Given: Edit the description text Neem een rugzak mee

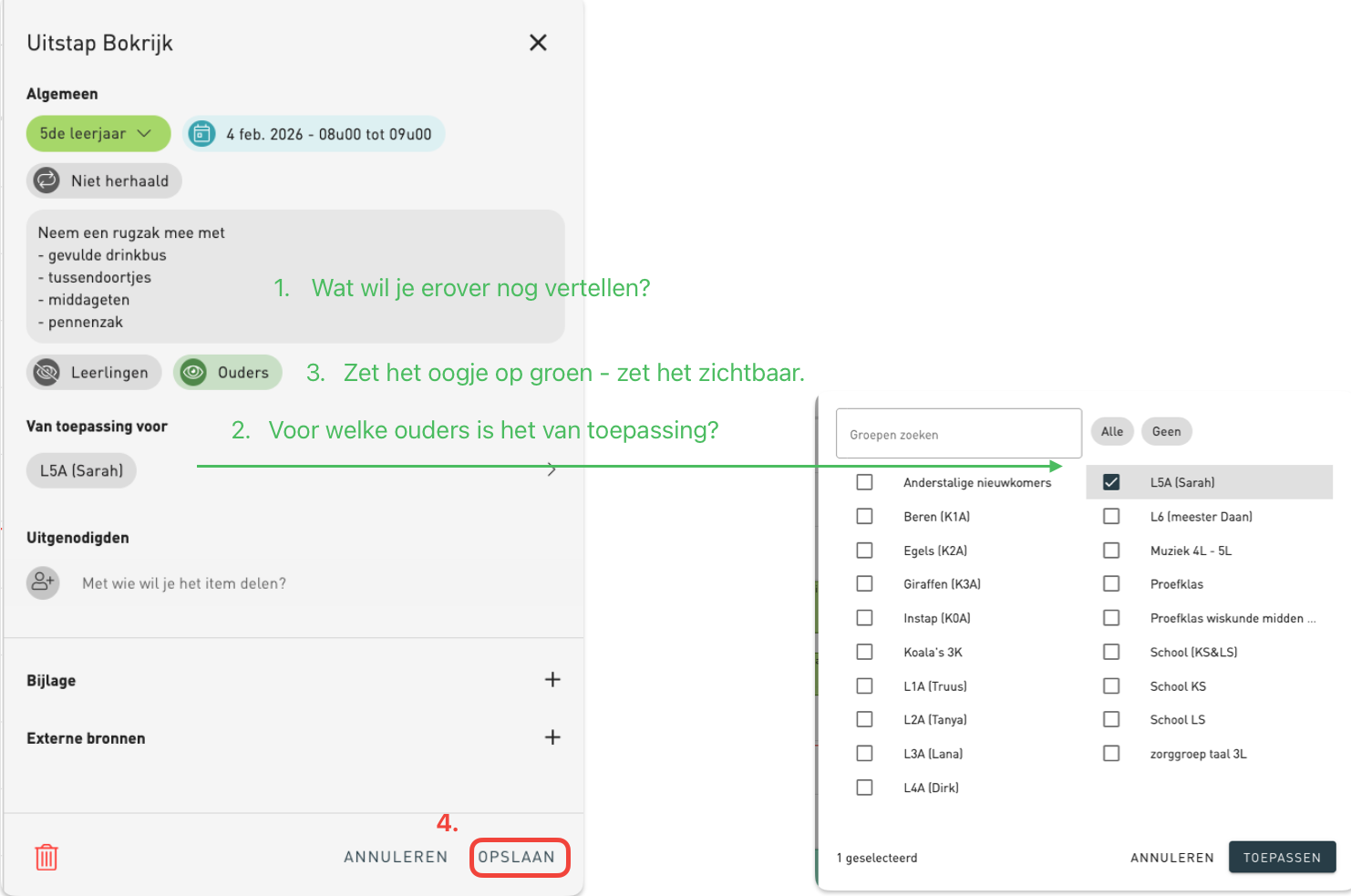Looking at the screenshot, I should (295, 277).
